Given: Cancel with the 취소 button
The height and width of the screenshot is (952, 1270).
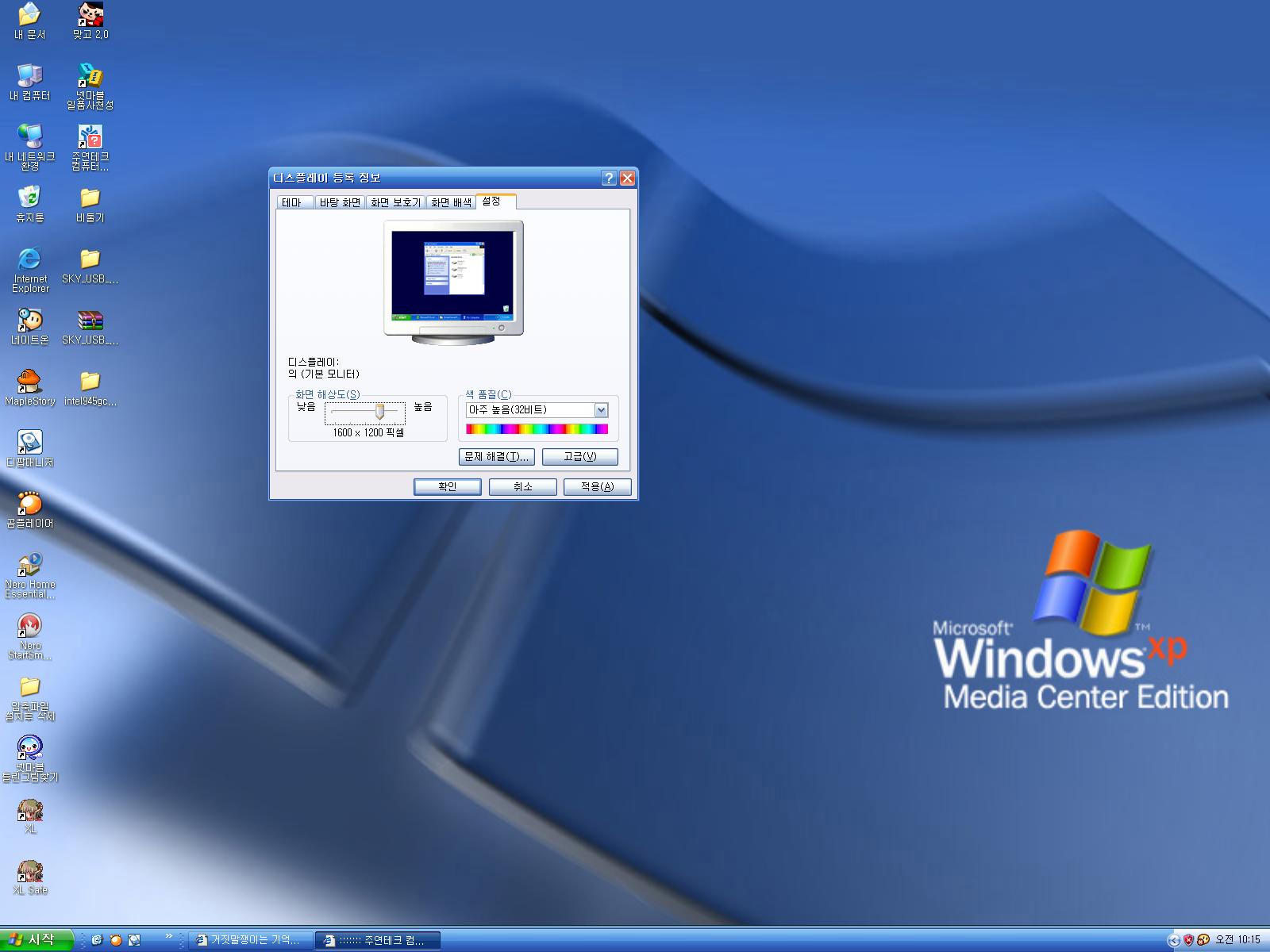Looking at the screenshot, I should pos(522,487).
